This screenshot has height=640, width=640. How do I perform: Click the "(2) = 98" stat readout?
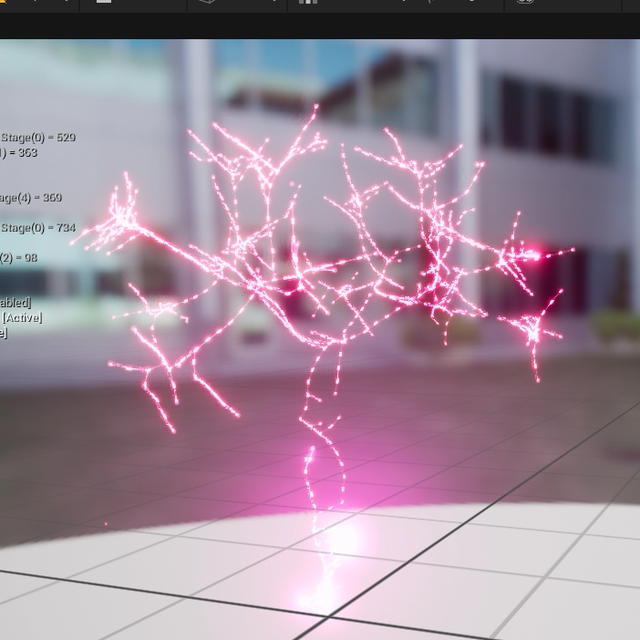pyautogui.click(x=19, y=258)
